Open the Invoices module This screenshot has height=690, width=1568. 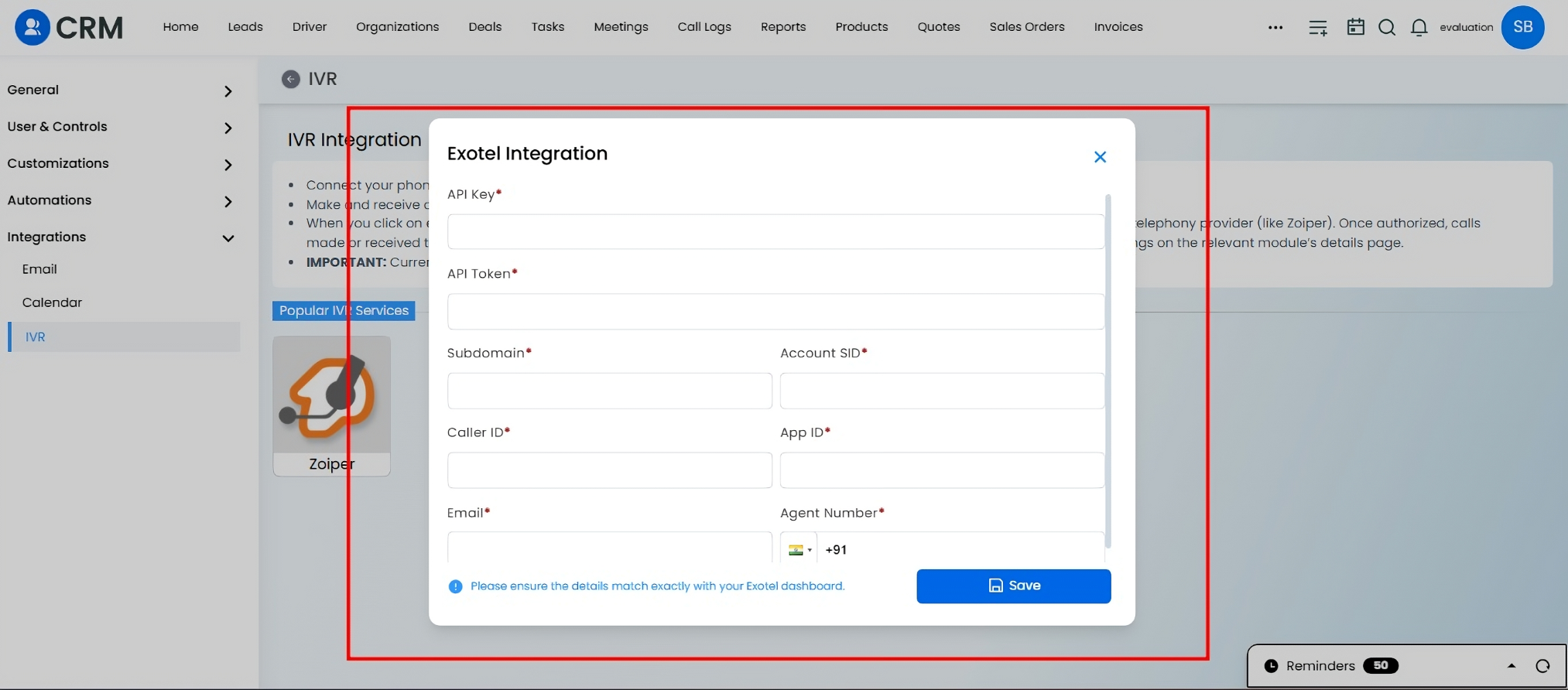[1118, 27]
